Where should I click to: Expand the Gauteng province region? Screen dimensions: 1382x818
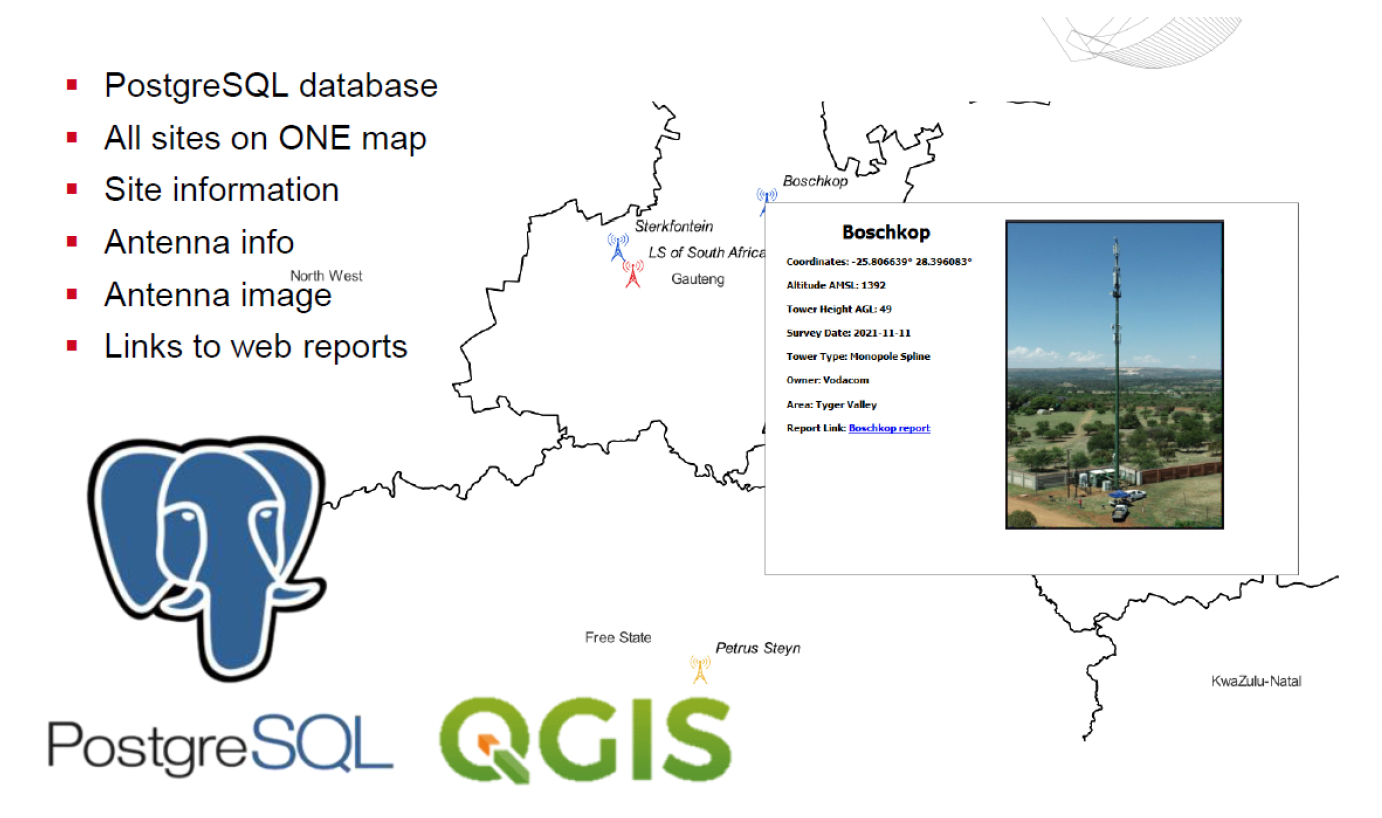click(x=697, y=279)
